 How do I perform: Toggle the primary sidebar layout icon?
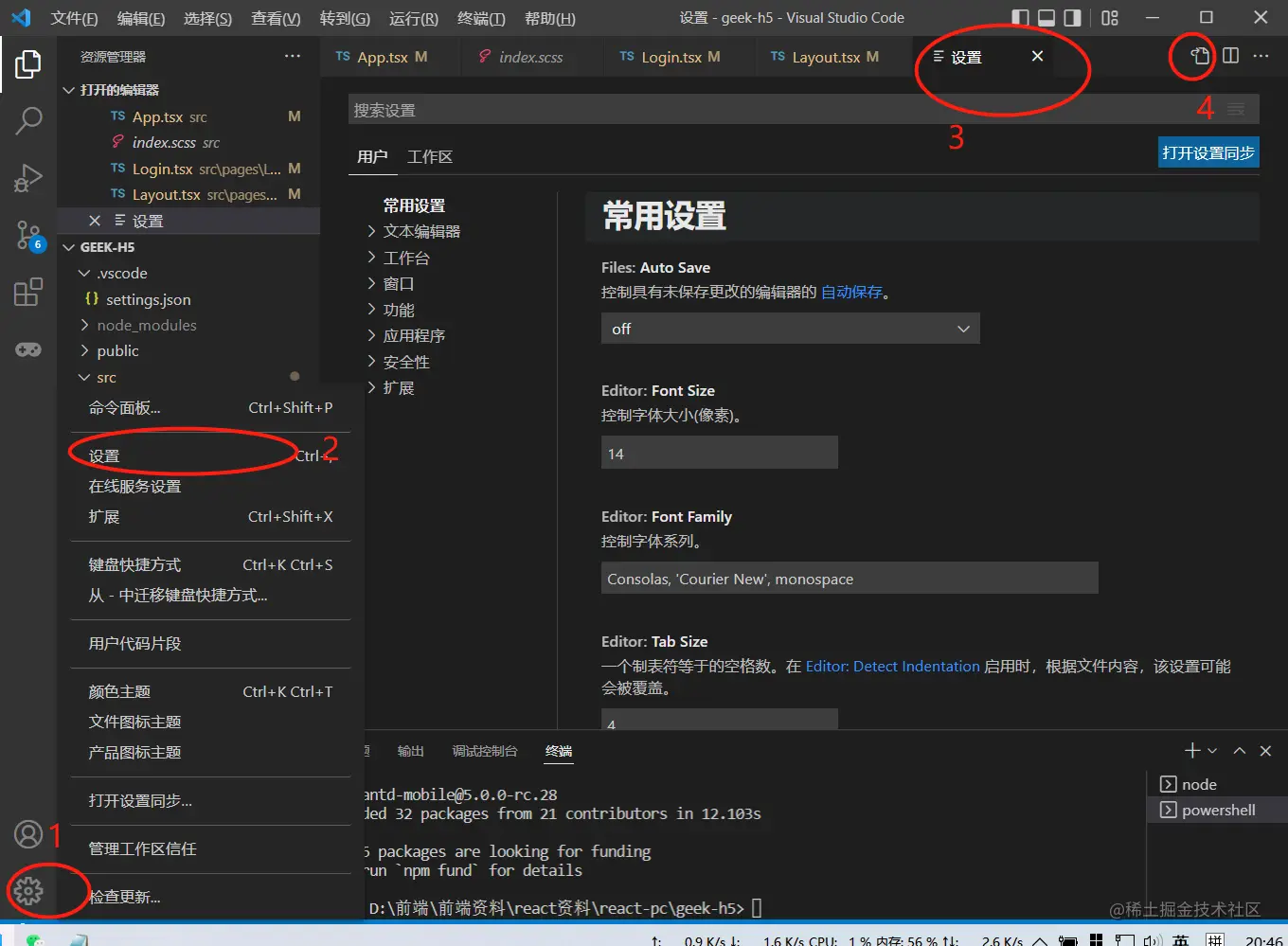[x=1020, y=17]
